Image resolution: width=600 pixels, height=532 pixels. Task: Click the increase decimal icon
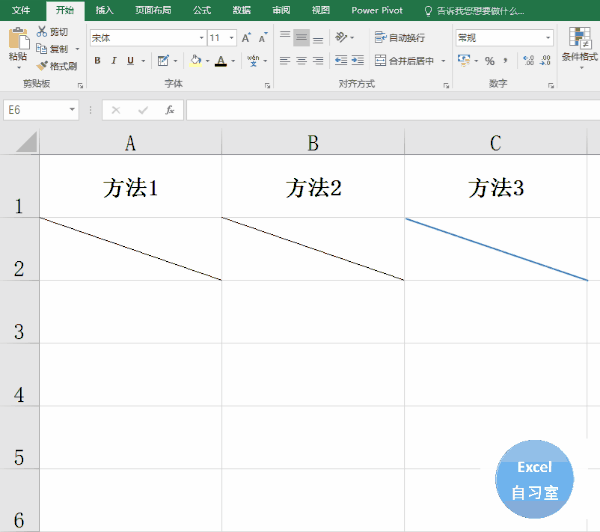point(529,60)
